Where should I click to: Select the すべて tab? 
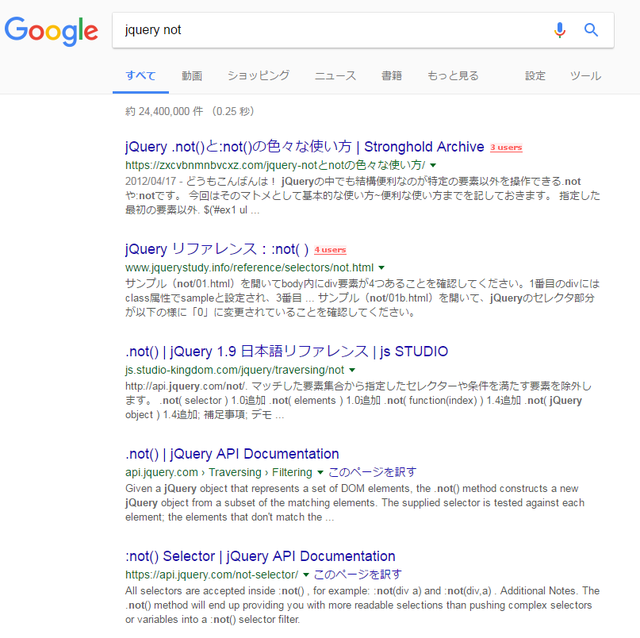click(x=140, y=76)
